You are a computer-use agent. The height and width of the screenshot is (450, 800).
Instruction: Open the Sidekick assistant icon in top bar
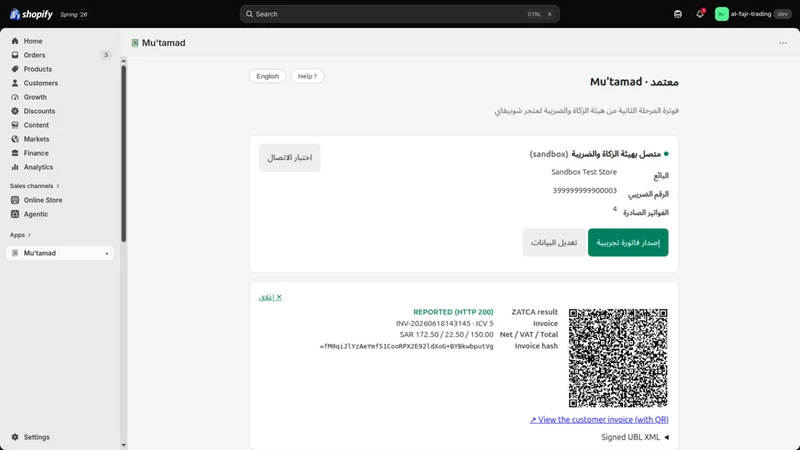point(678,14)
